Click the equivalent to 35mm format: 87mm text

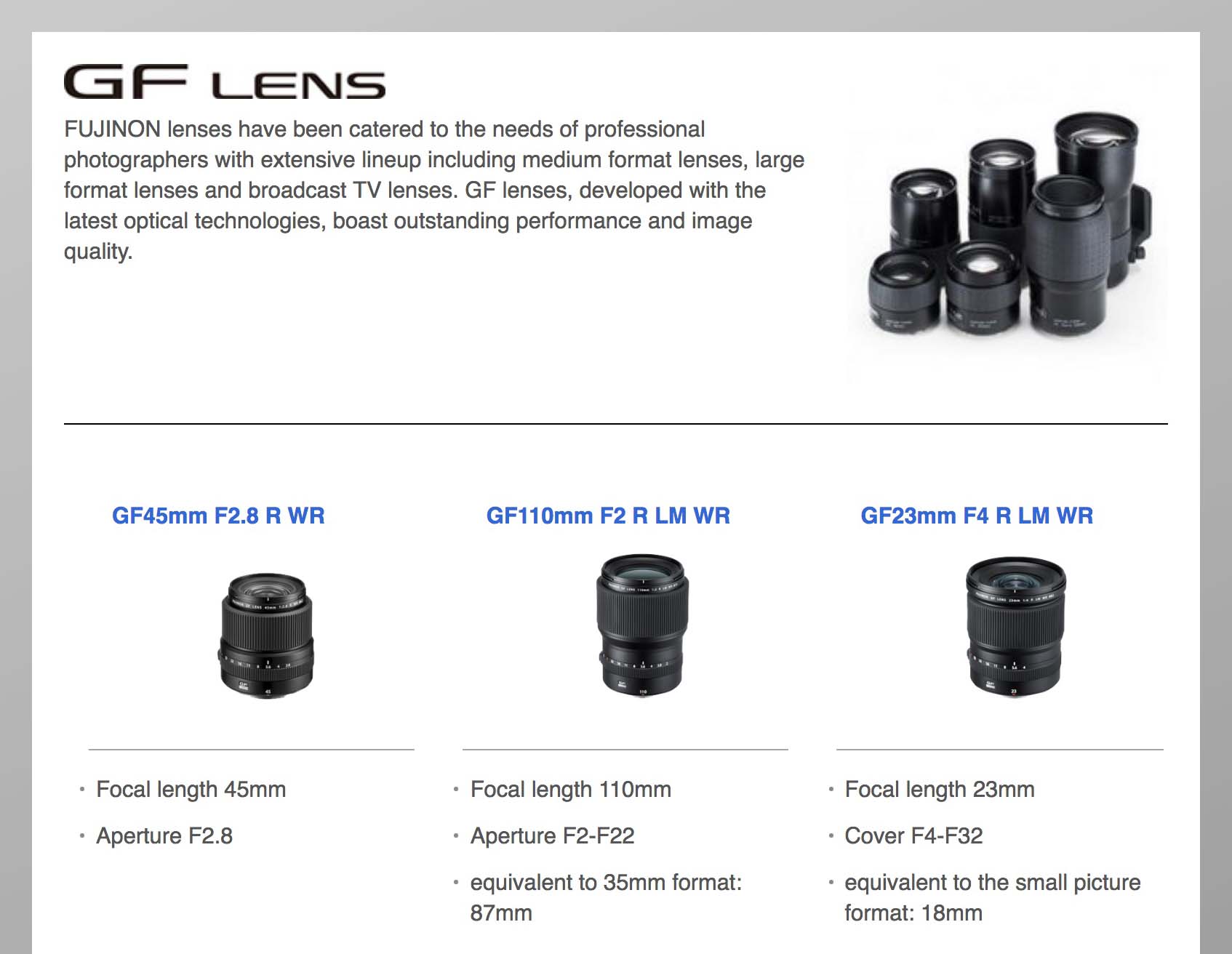coord(606,897)
